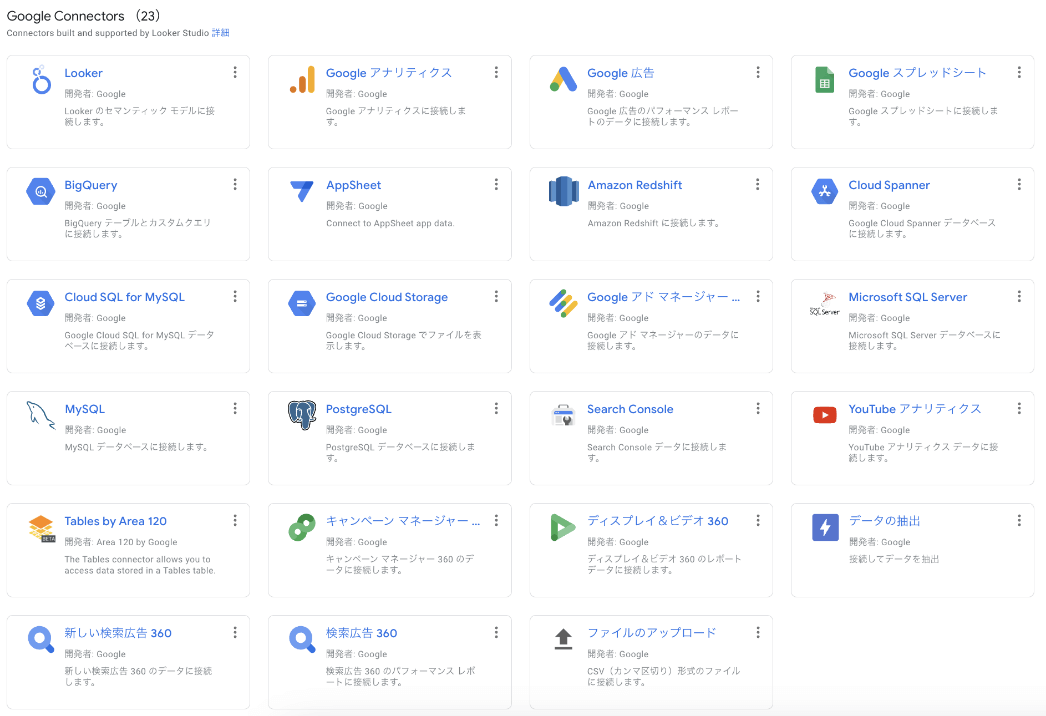Click the description "Amazon Redshift に接続します。"
This screenshot has width=1046, height=716.
[x=653, y=224]
